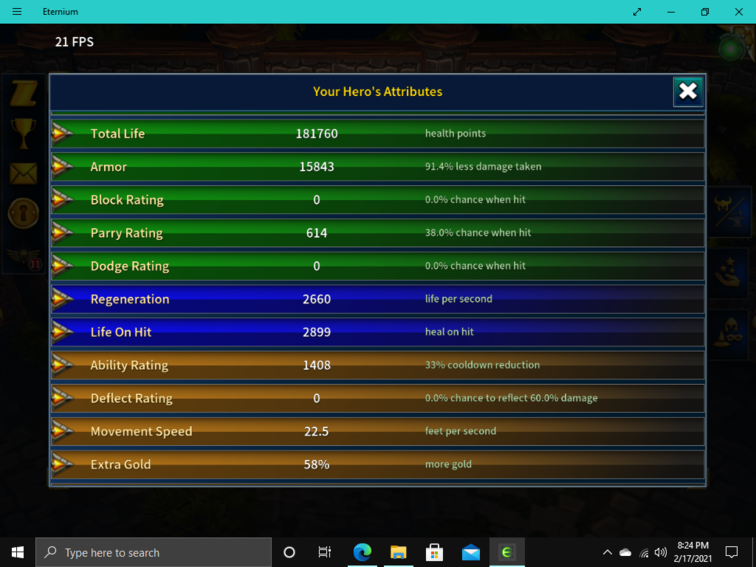Image resolution: width=756 pixels, height=567 pixels.
Task: Toggle fullscreen with the expand arrows icon
Action: point(637,12)
